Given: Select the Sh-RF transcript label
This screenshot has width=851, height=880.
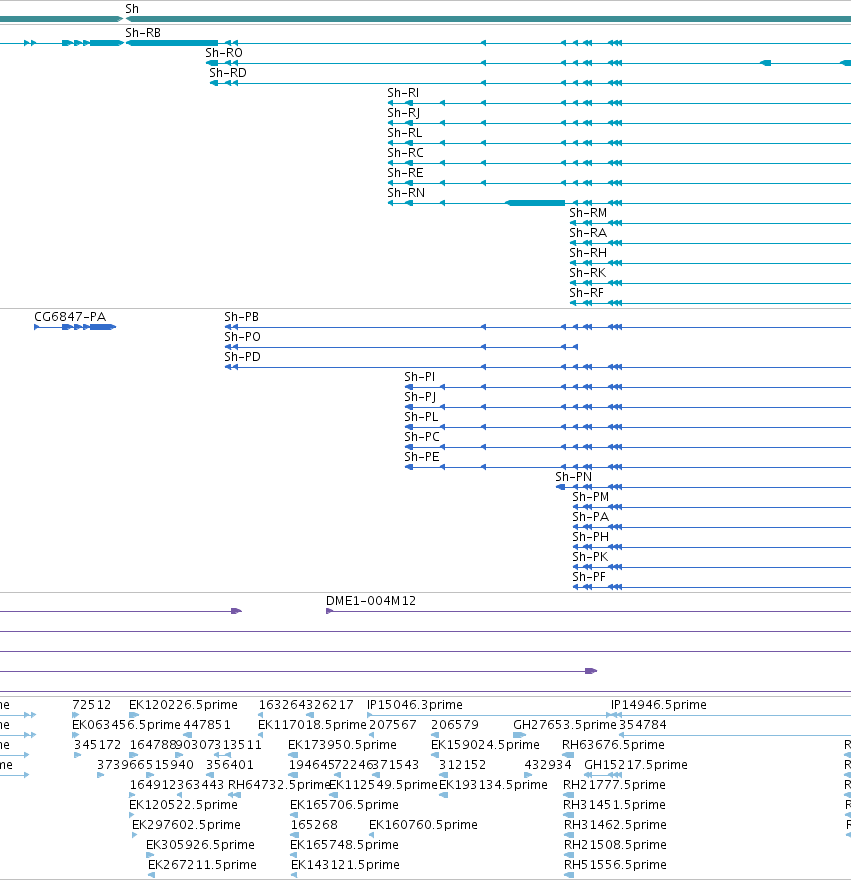Looking at the screenshot, I should click(587, 293).
